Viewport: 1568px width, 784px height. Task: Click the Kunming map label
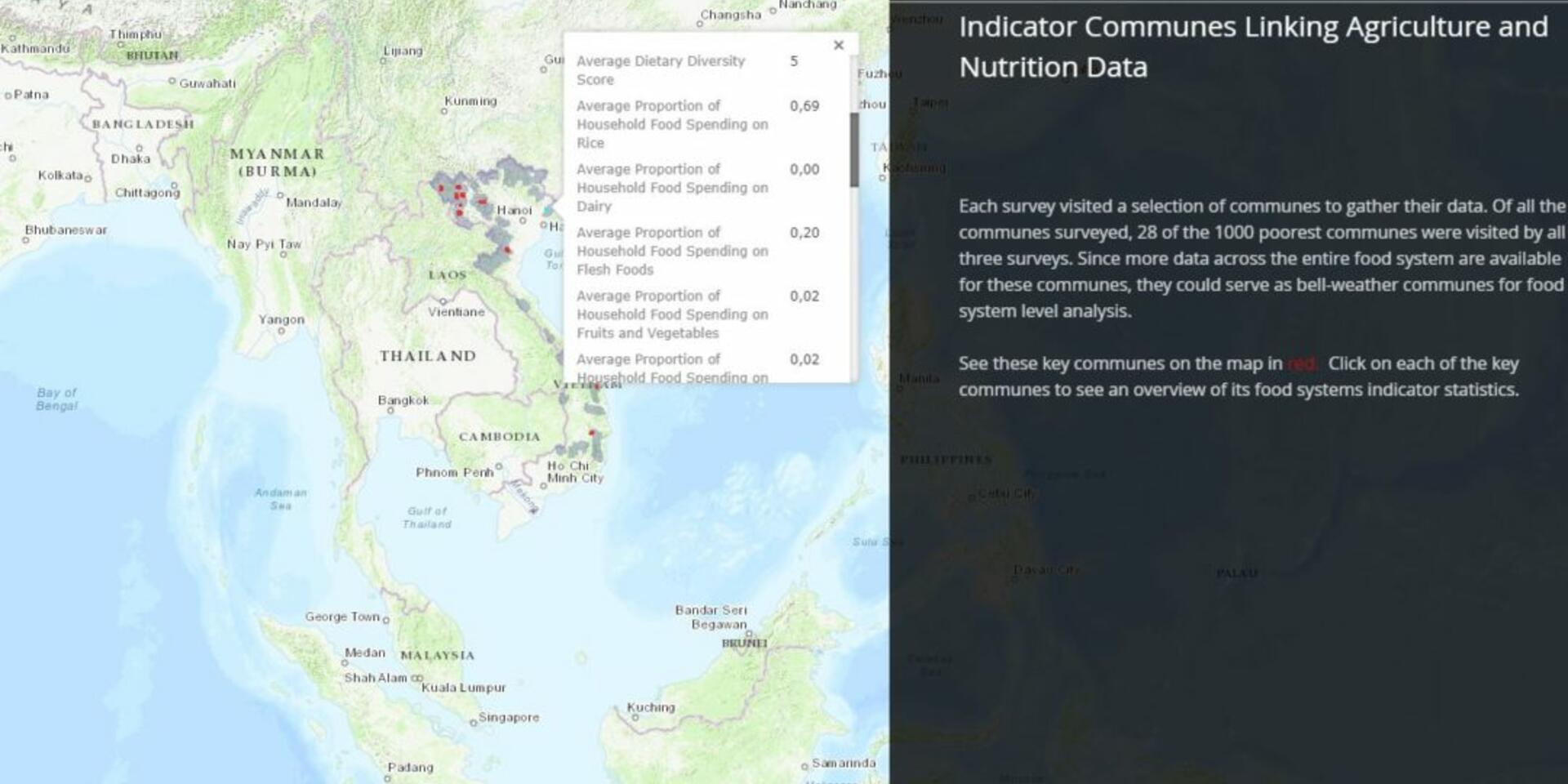(470, 101)
